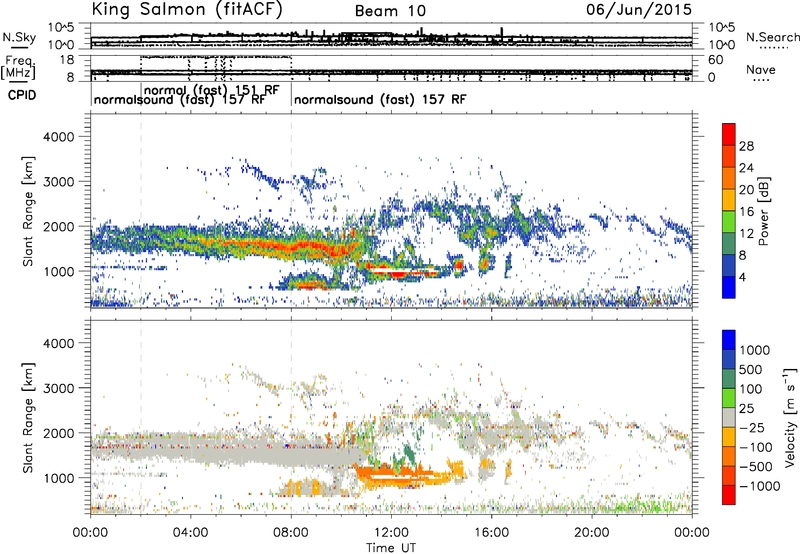This screenshot has height=554, width=800.
Task: Click the "20:00" time axis label
Action: 592,533
